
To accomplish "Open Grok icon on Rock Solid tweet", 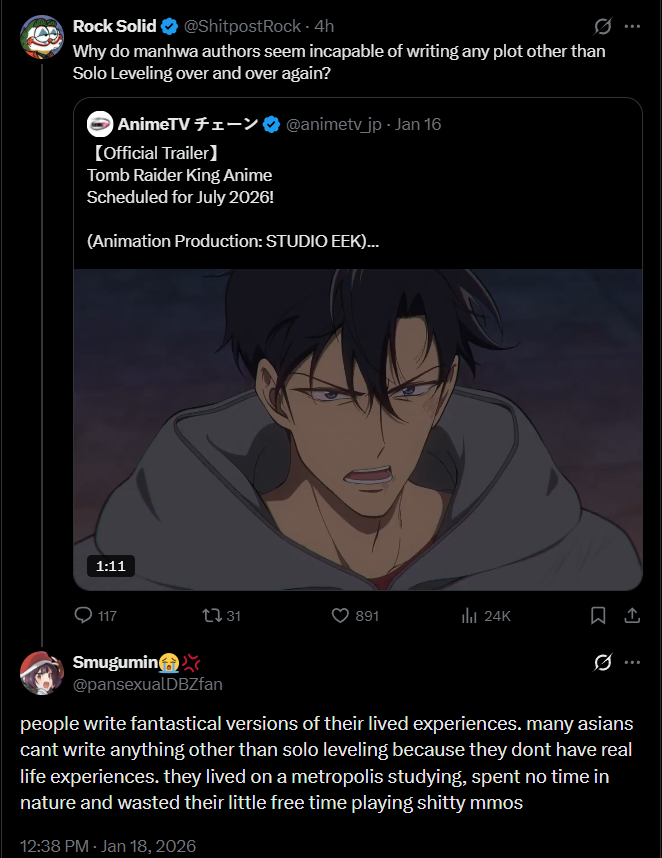I will click(603, 27).
